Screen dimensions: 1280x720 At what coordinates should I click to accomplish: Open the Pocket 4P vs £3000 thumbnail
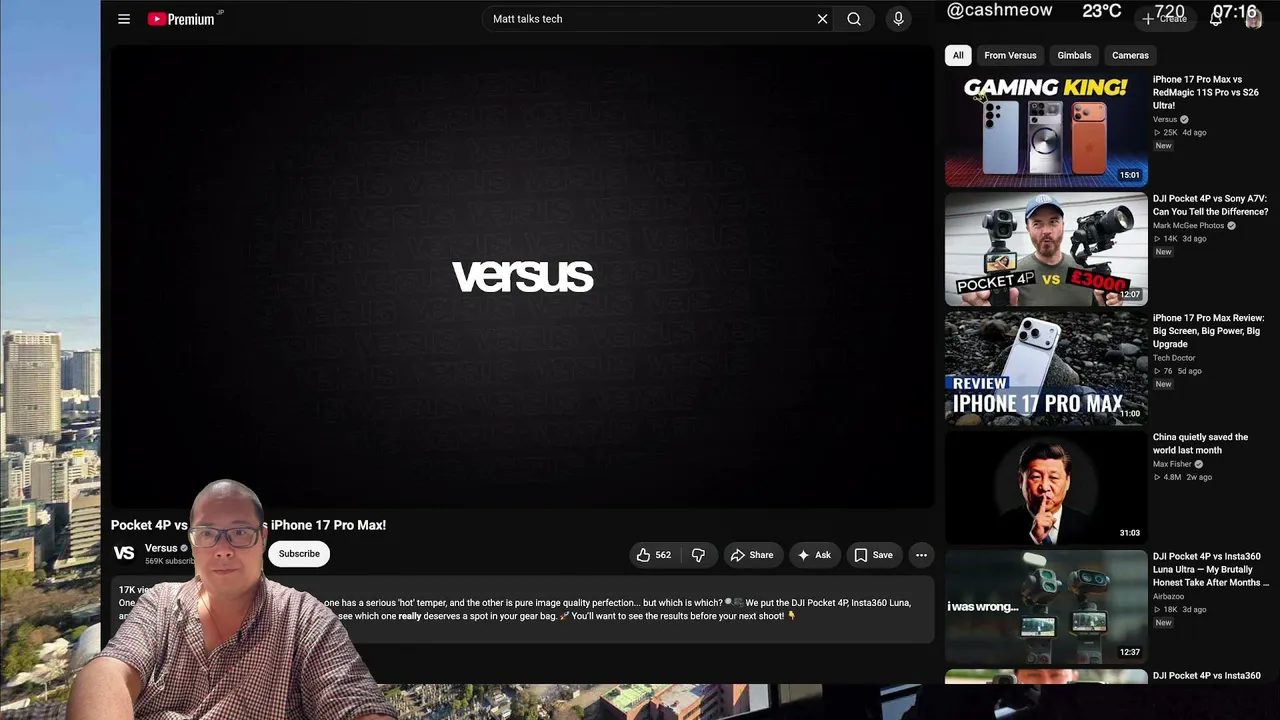coord(1046,249)
